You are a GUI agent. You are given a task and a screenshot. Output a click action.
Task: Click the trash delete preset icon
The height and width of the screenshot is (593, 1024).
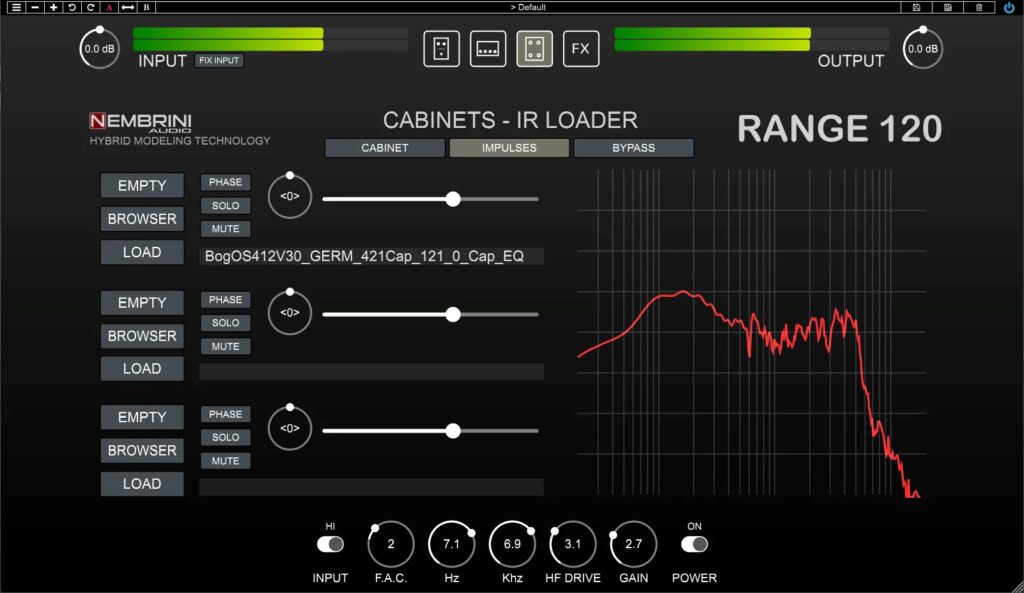click(979, 7)
